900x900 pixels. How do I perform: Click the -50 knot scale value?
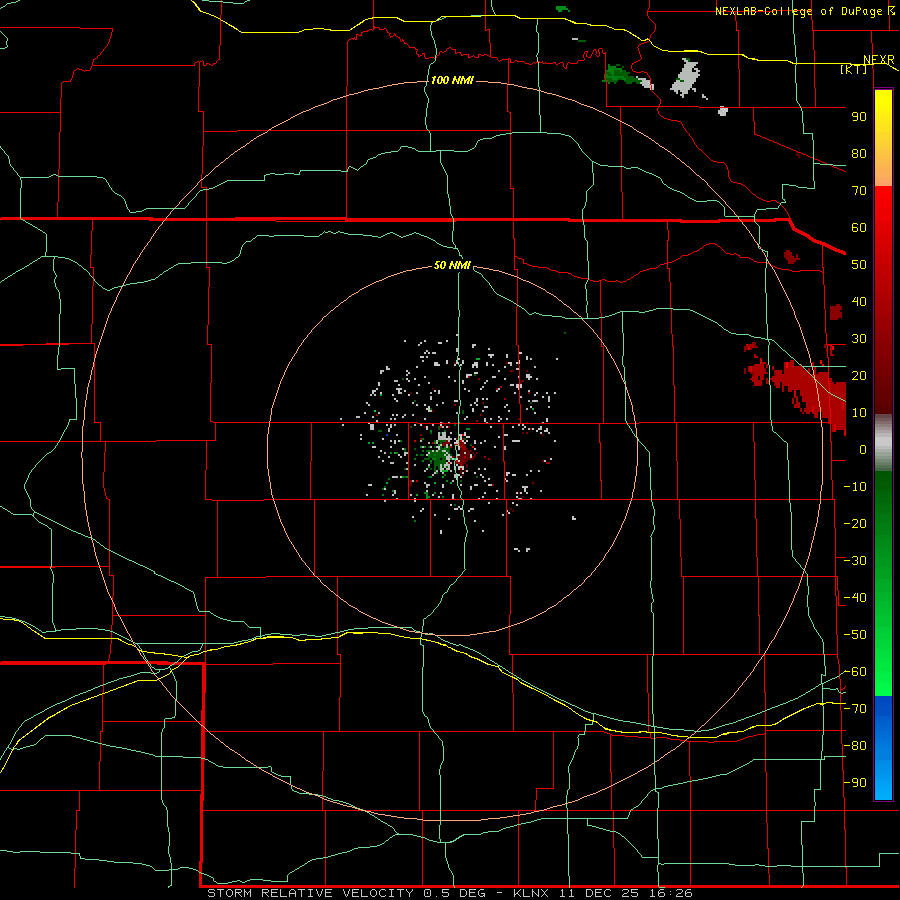pos(855,635)
